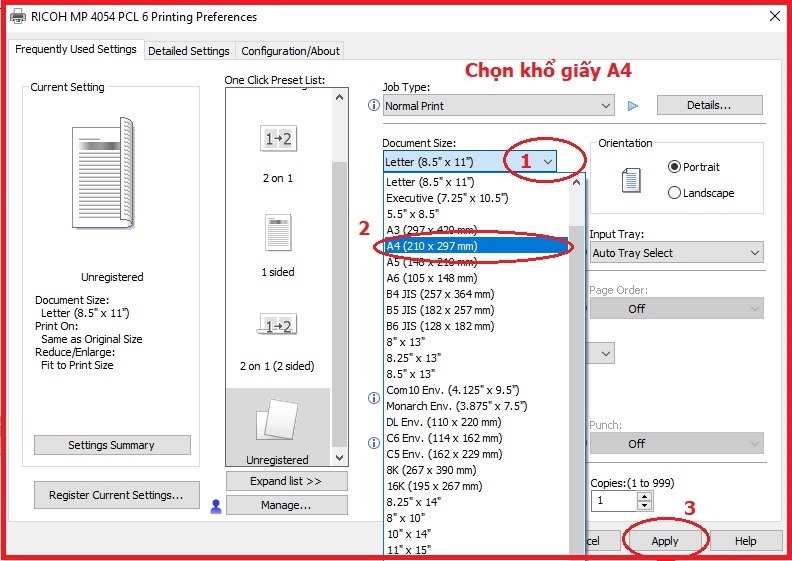The image size is (792, 561).
Task: Select 8" x 10" paper size
Action: [x=476, y=518]
